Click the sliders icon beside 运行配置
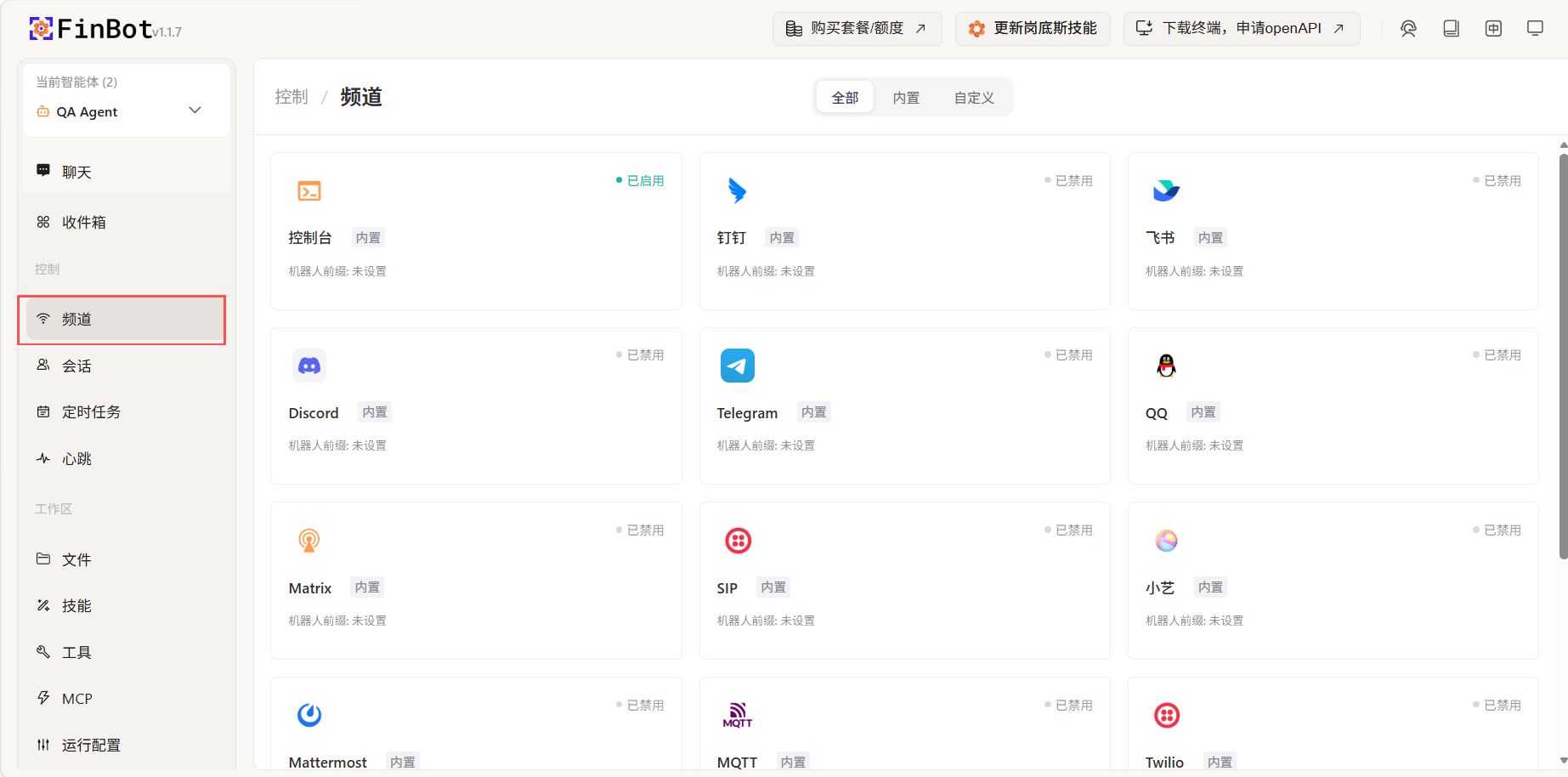Screen dimensions: 1568x777 coord(43,745)
